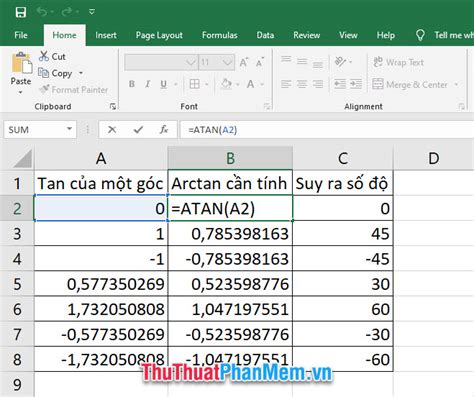The width and height of the screenshot is (474, 397).
Task: Toggle Wrap Text
Action: click(x=398, y=62)
